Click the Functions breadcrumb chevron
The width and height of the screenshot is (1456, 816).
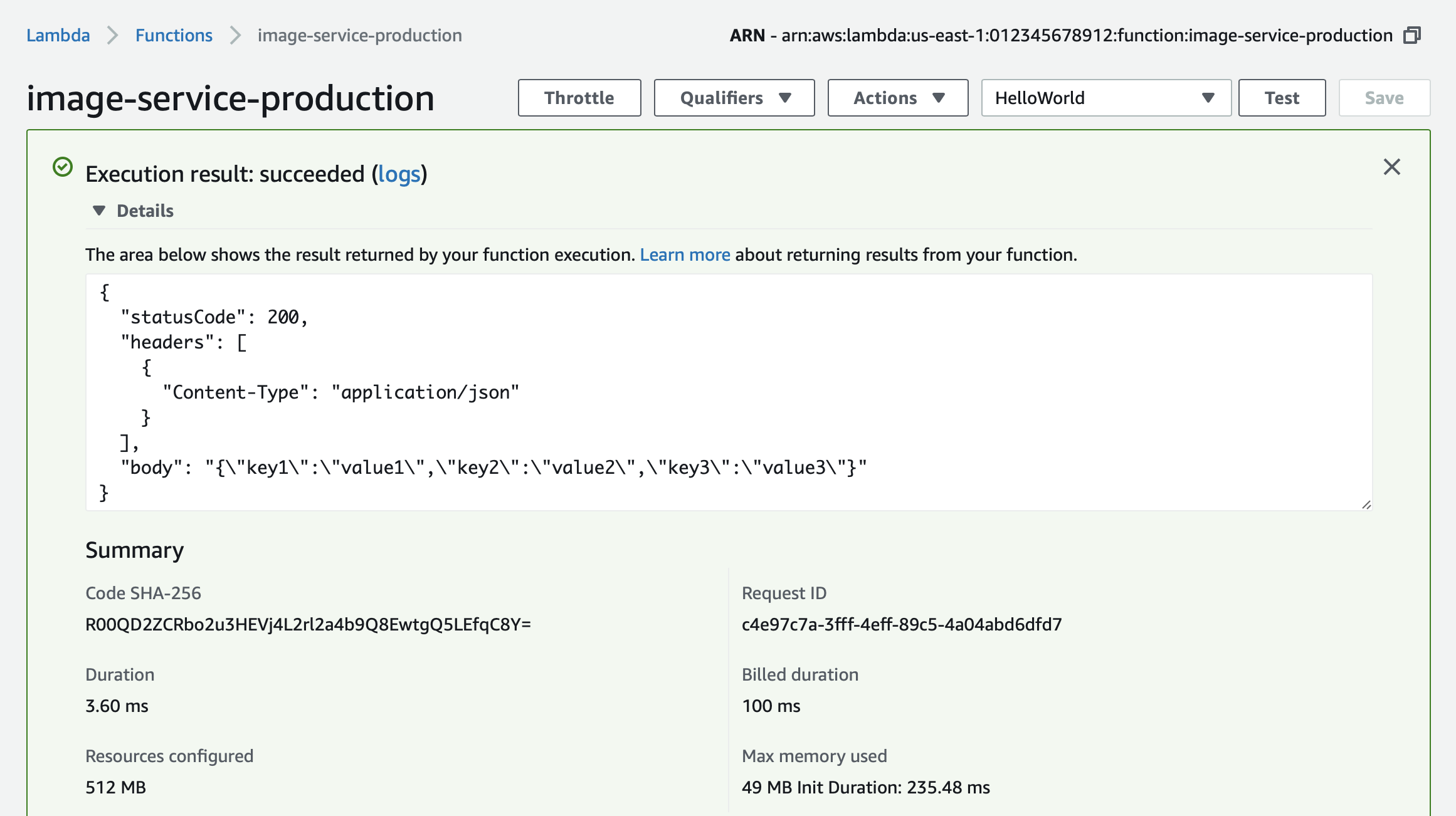click(235, 36)
